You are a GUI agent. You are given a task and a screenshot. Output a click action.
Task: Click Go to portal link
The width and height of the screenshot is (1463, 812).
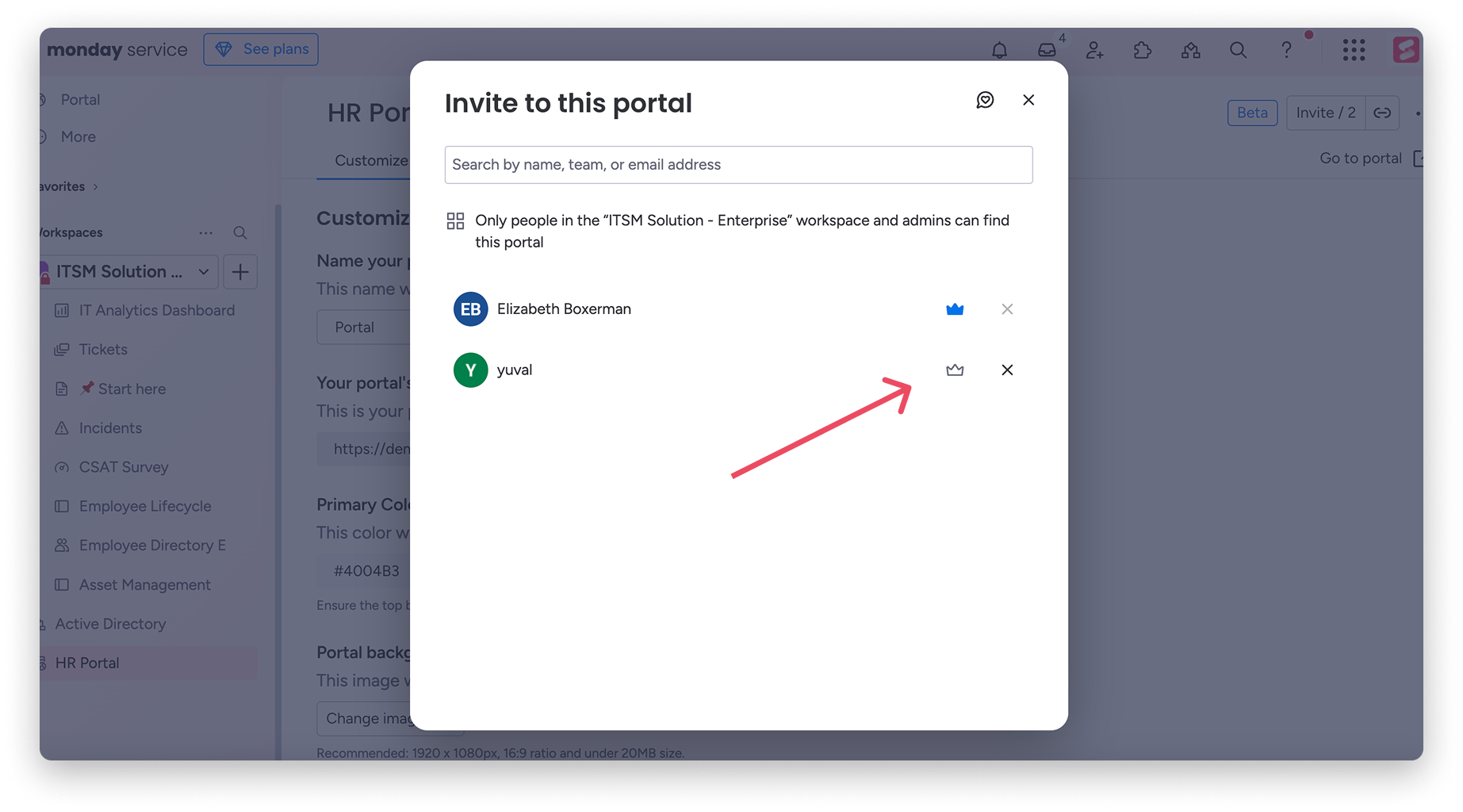[x=1360, y=159]
